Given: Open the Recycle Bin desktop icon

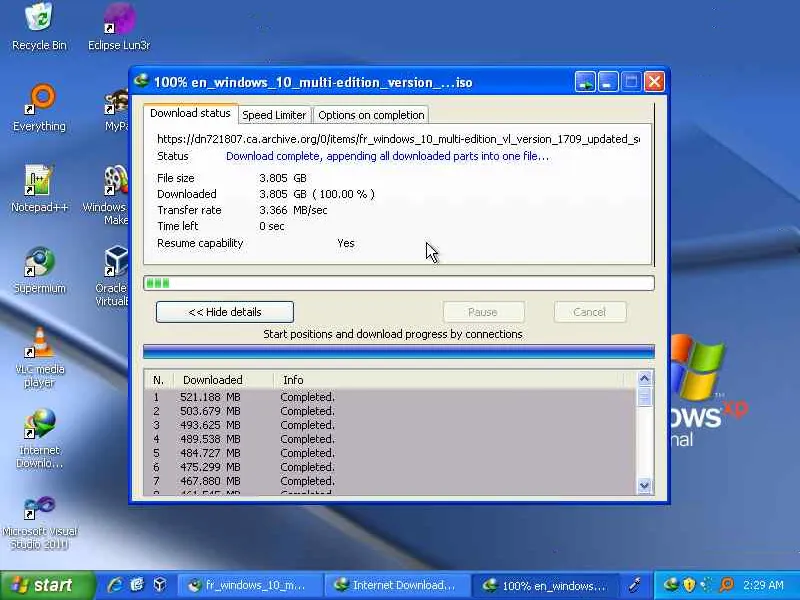Looking at the screenshot, I should (x=39, y=27).
